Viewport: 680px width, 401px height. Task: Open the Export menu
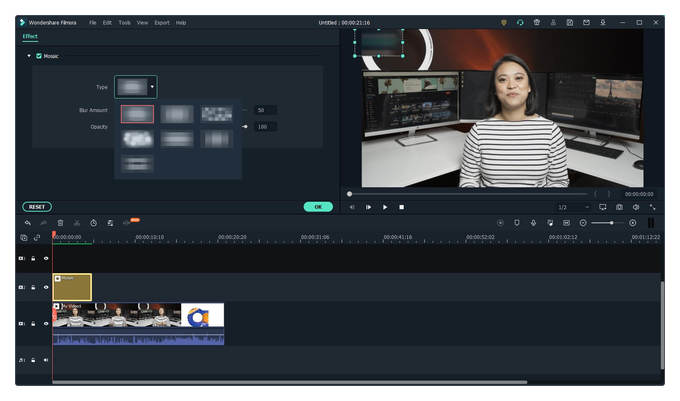click(162, 23)
